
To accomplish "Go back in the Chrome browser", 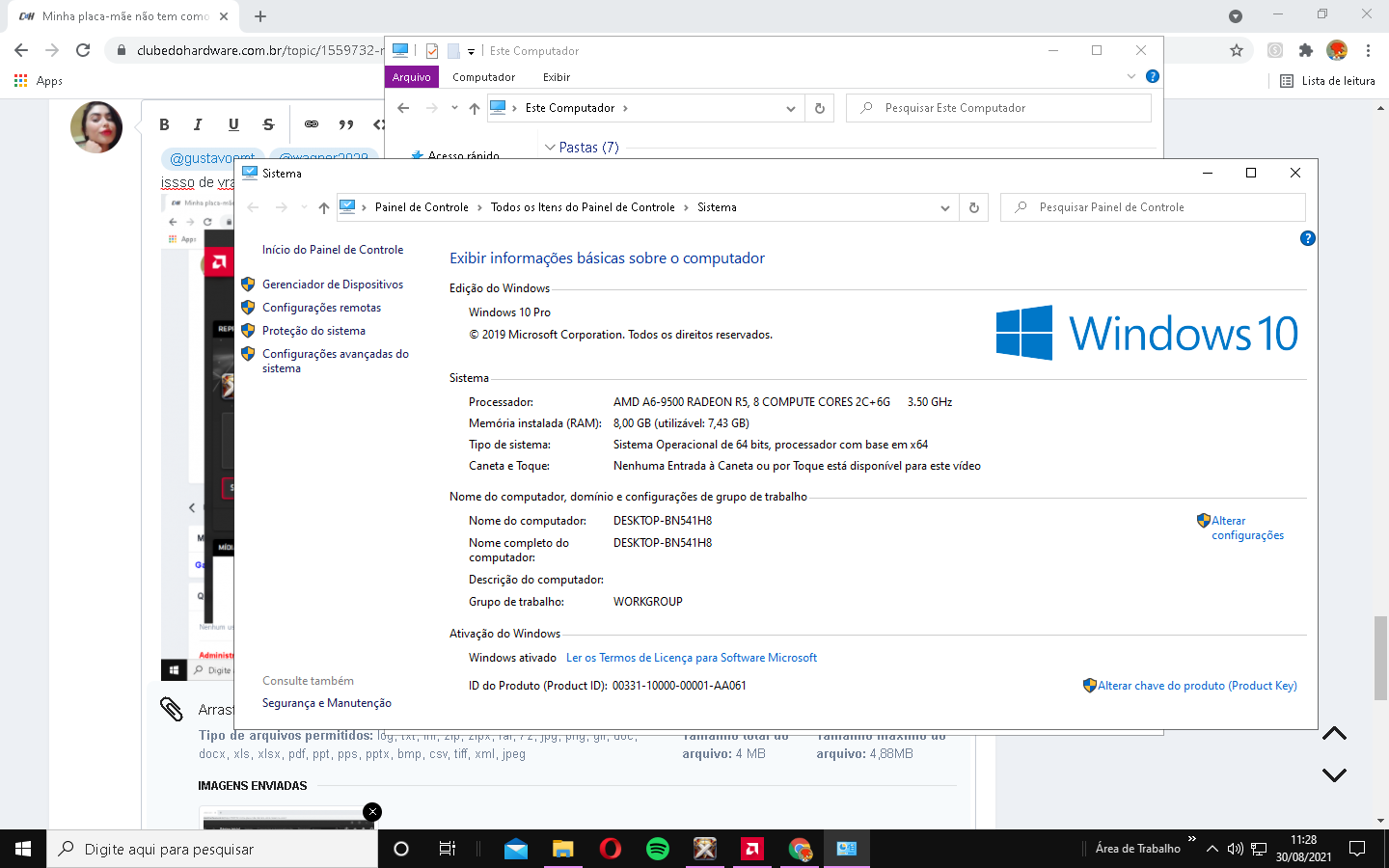I will [x=21, y=50].
